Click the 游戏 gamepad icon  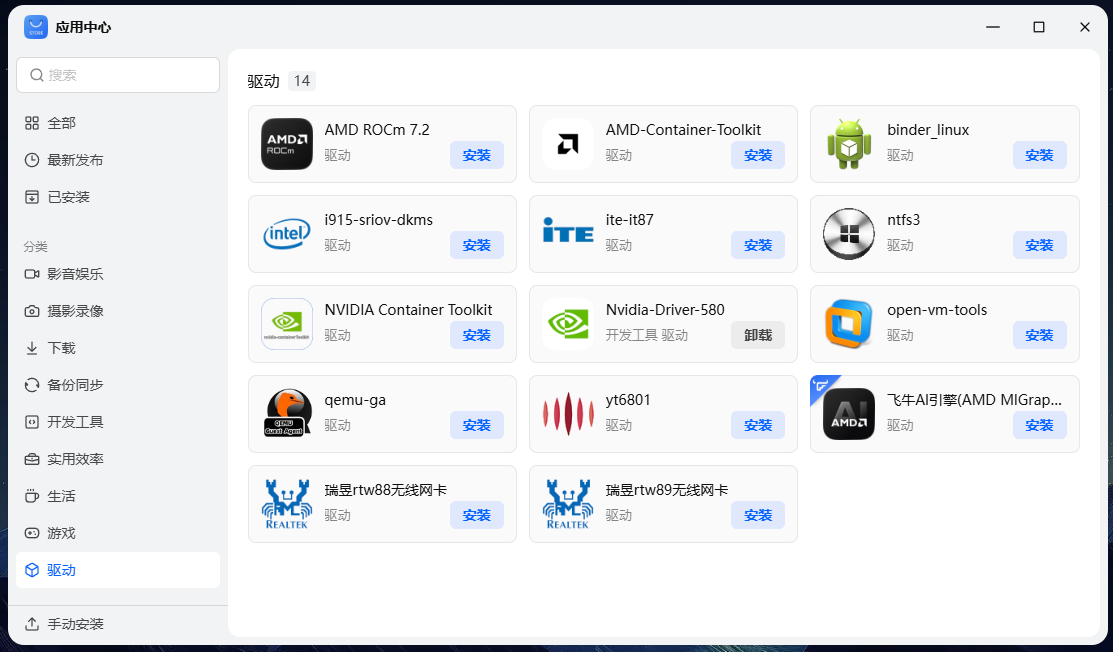pos(32,533)
